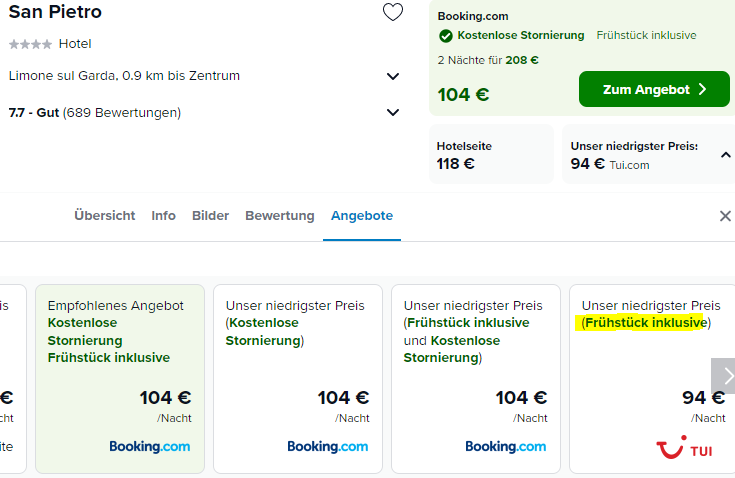Choose the Kostenlose Stornierung only Booking.com card

(x=298, y=379)
